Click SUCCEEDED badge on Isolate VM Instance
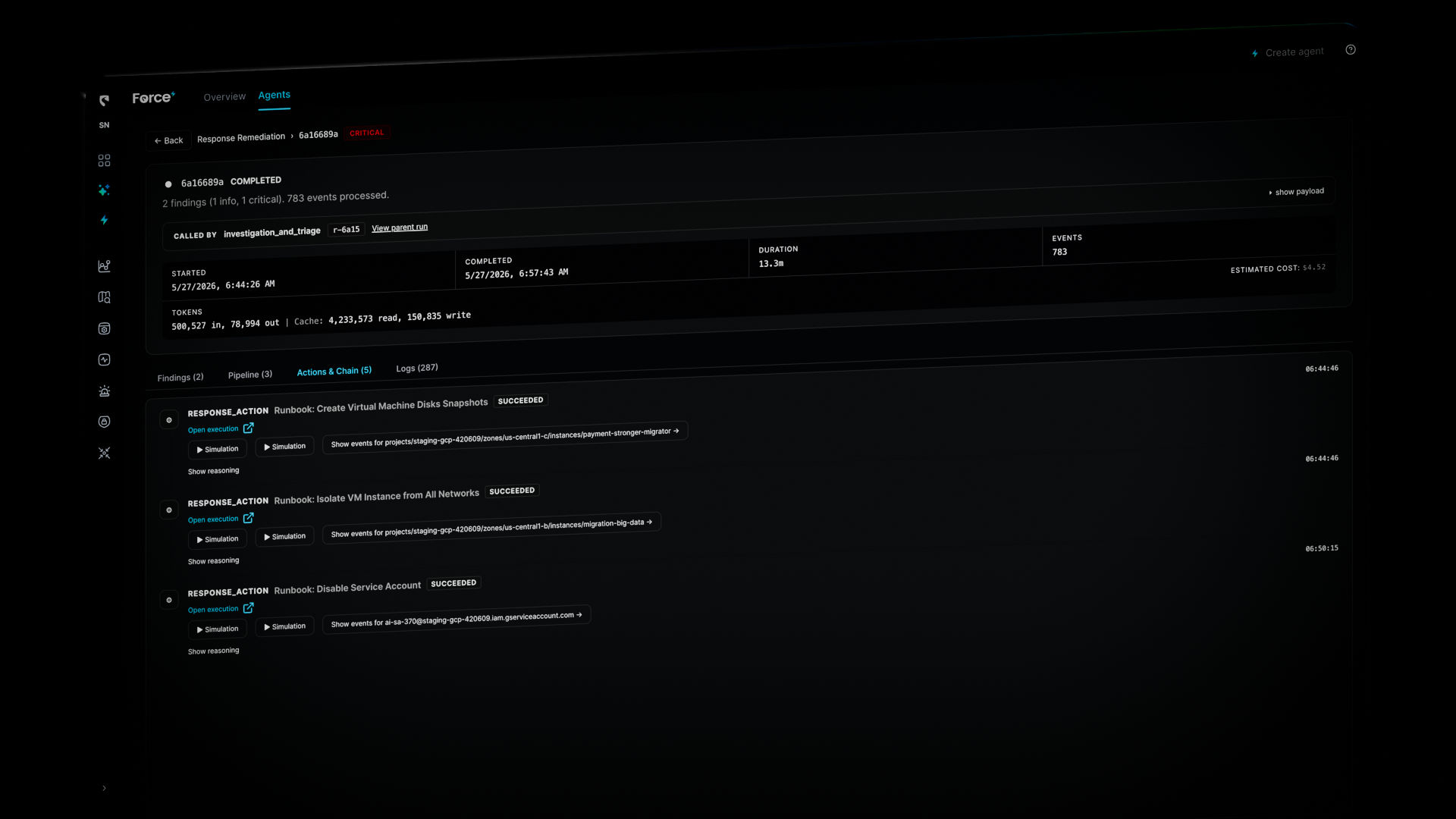 [512, 491]
